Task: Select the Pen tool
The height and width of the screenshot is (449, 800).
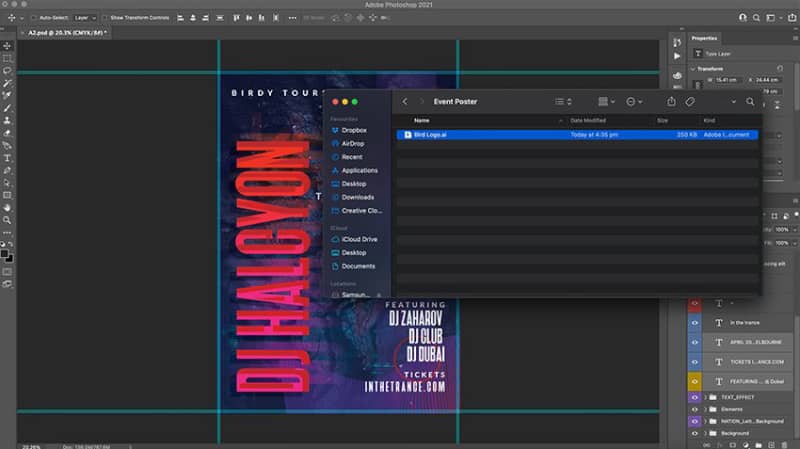Action: pos(7,170)
